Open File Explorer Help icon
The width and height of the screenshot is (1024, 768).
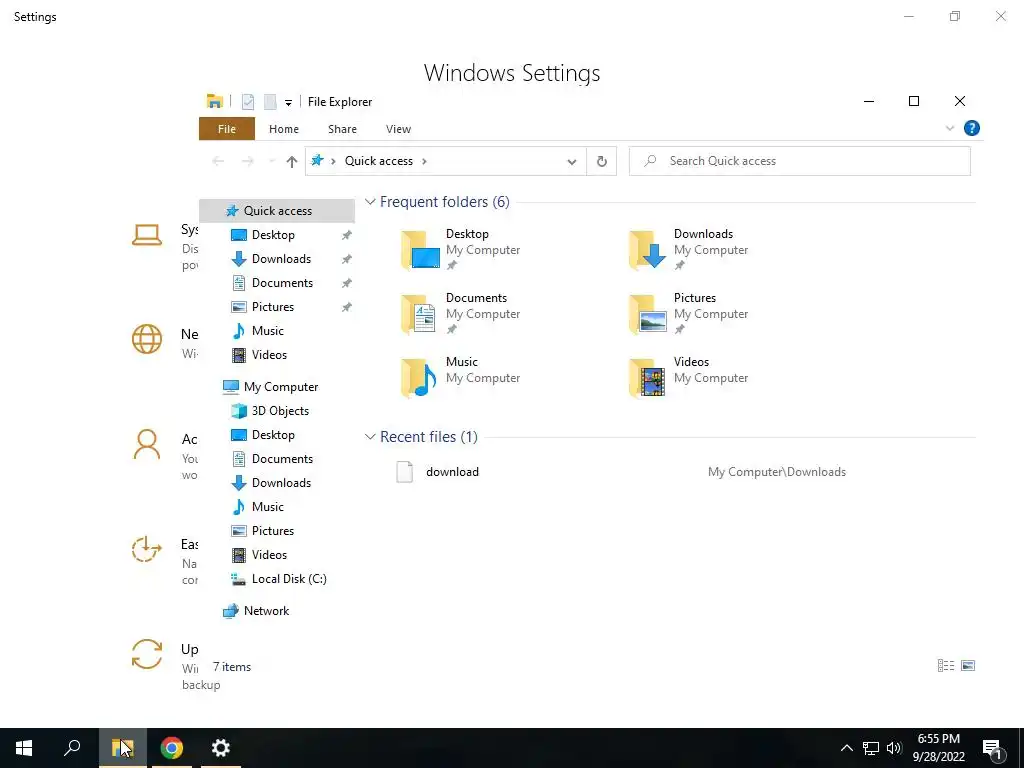tap(972, 128)
